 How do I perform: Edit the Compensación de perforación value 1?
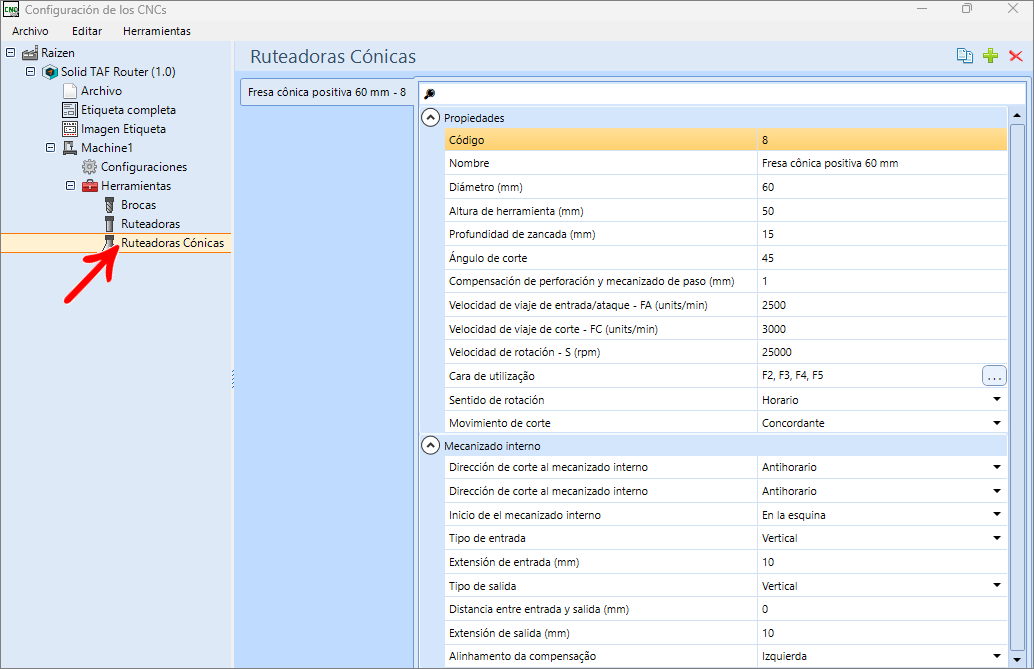pos(882,282)
